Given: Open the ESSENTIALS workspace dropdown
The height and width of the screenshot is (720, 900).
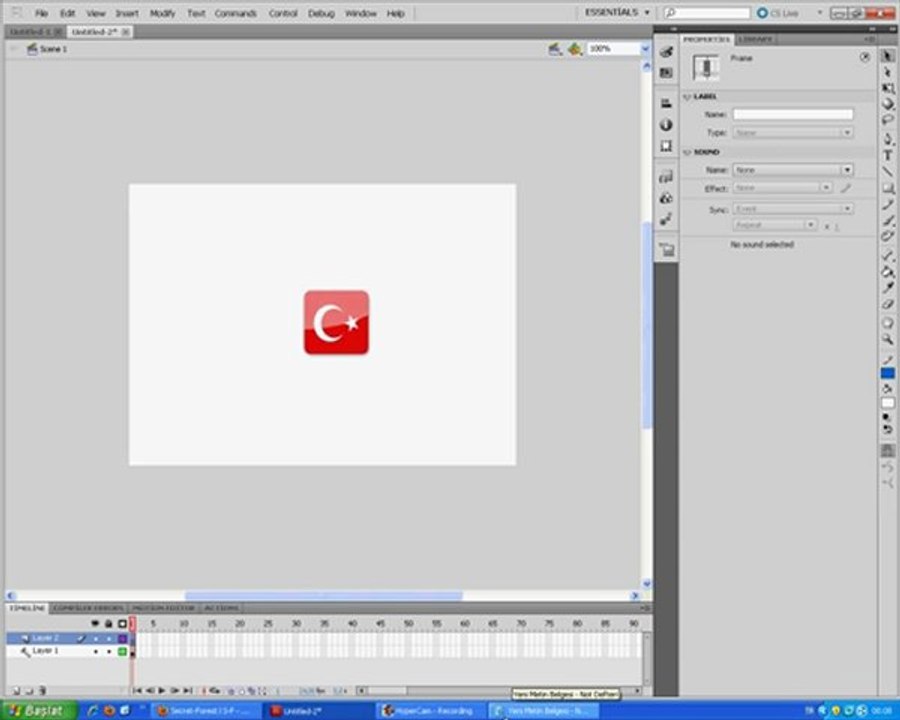Looking at the screenshot, I should pos(617,13).
